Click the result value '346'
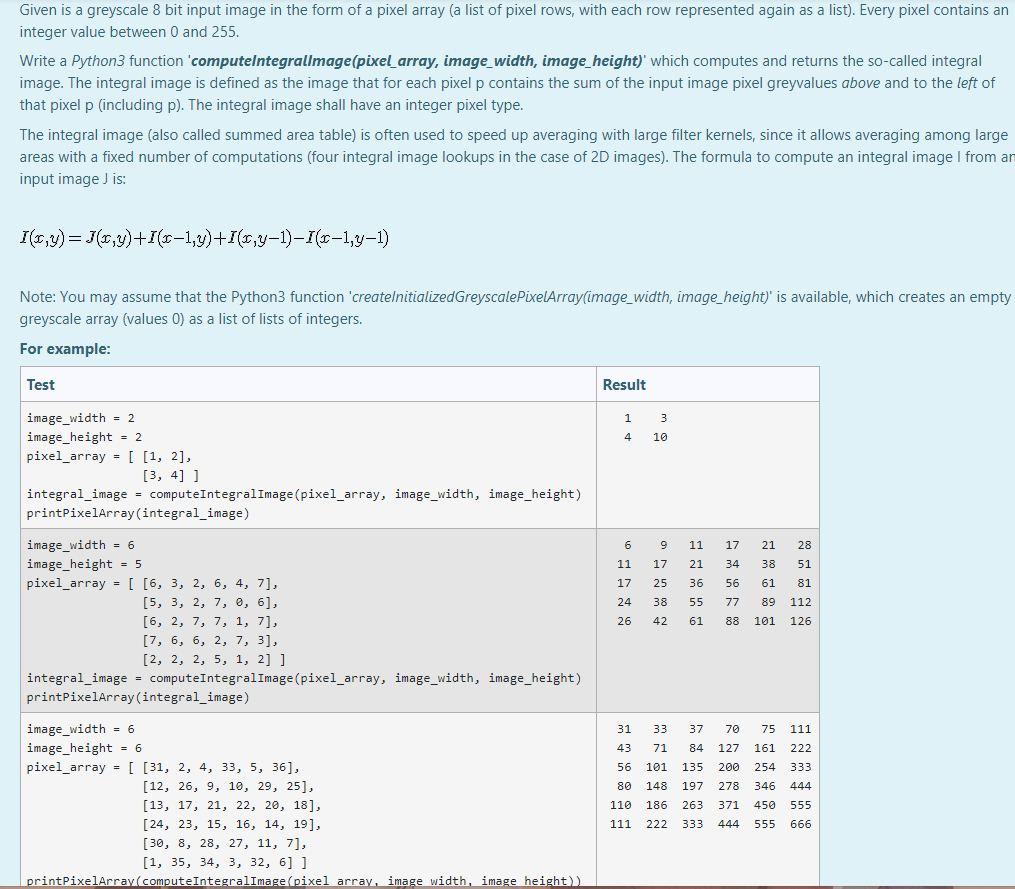This screenshot has height=889, width=1015. click(x=764, y=786)
